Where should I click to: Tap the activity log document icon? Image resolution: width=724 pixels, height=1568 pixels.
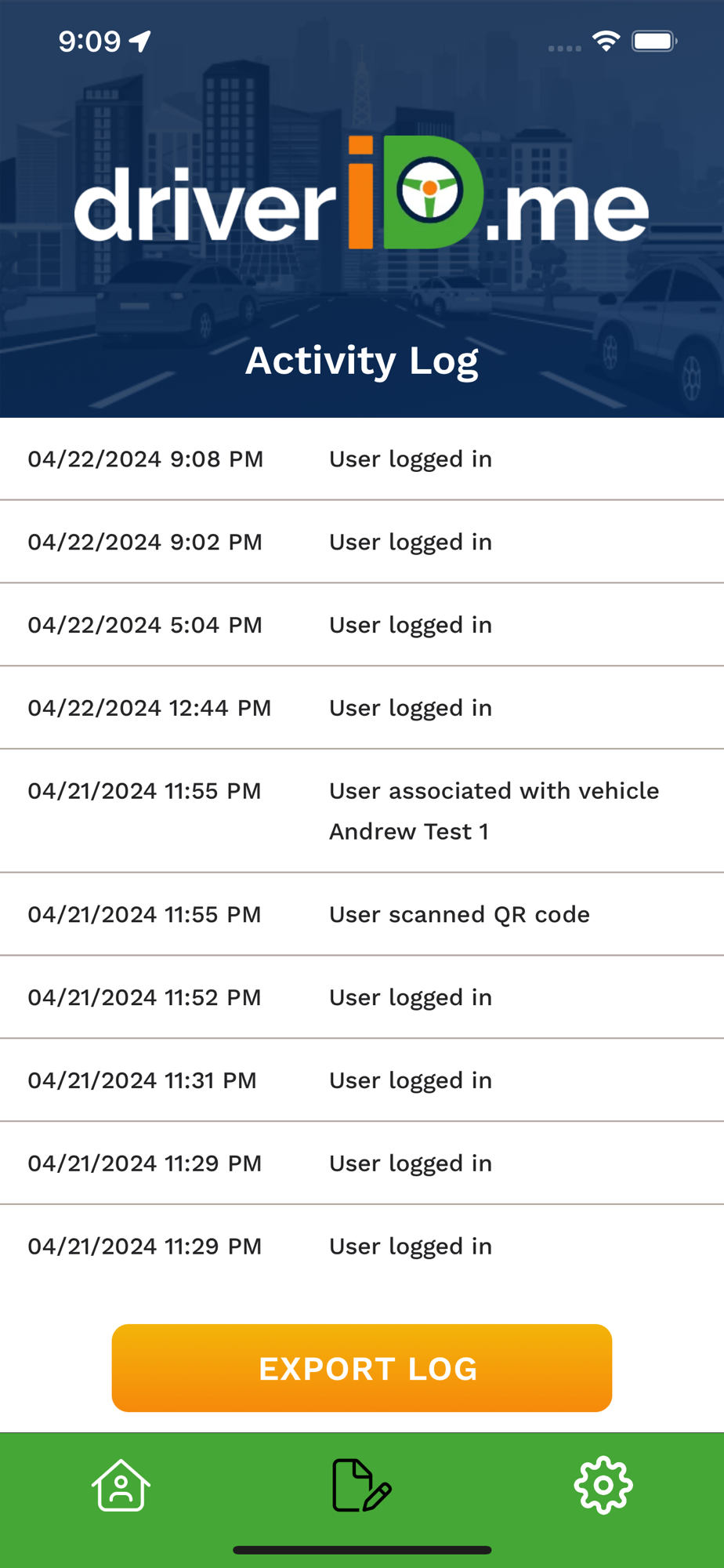tap(361, 1485)
